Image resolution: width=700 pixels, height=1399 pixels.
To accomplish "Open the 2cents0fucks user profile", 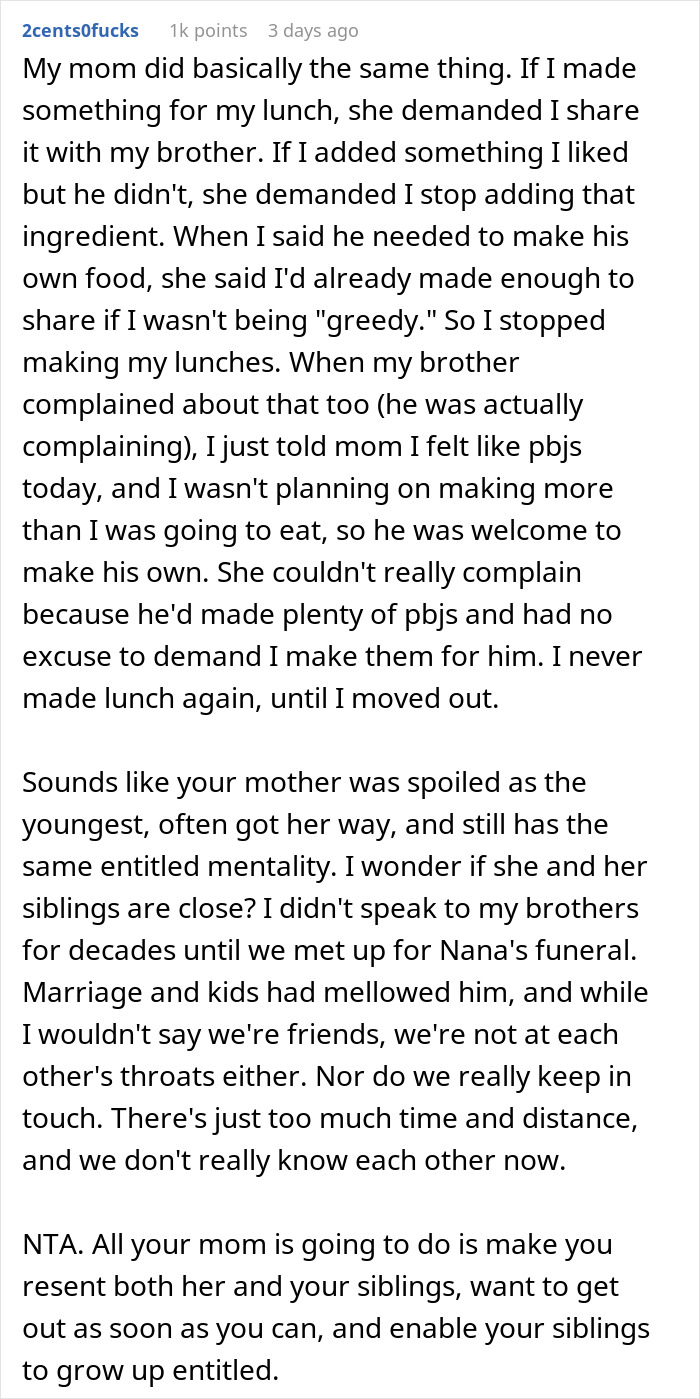I will tap(80, 31).
